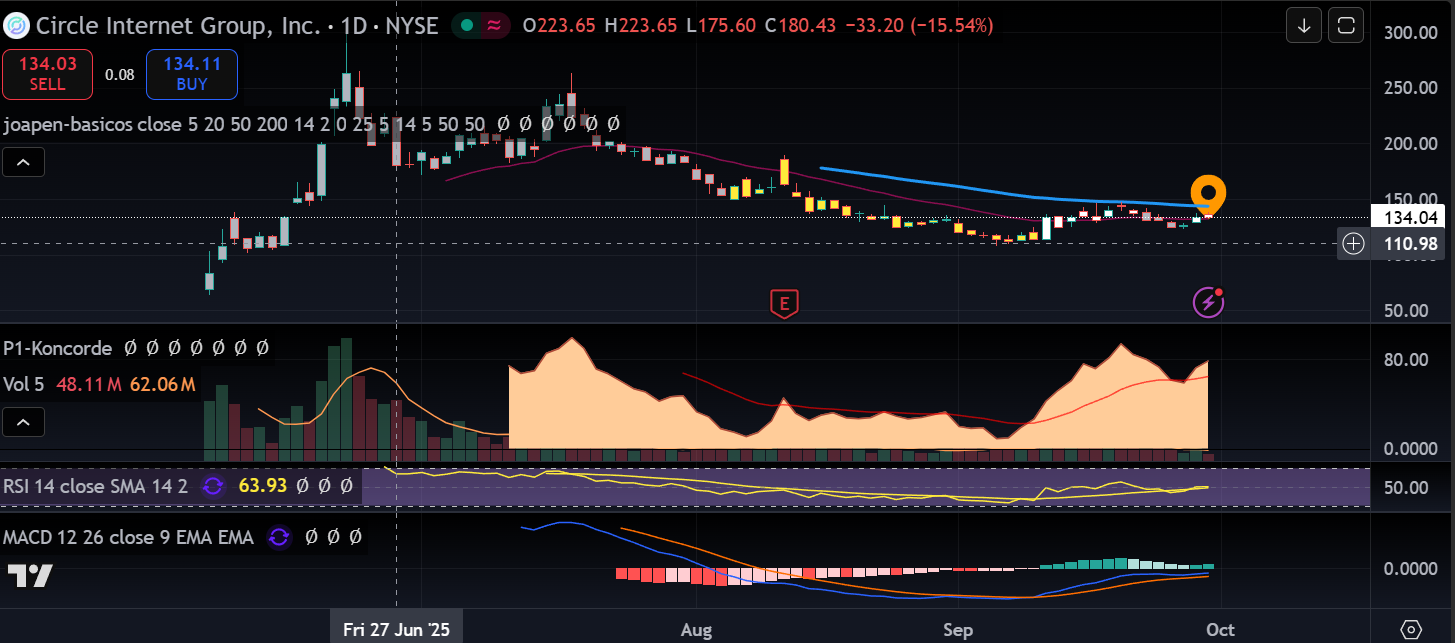Click the blue 134.11 BUY button
Screen dimensions: 1455x643
191,75
